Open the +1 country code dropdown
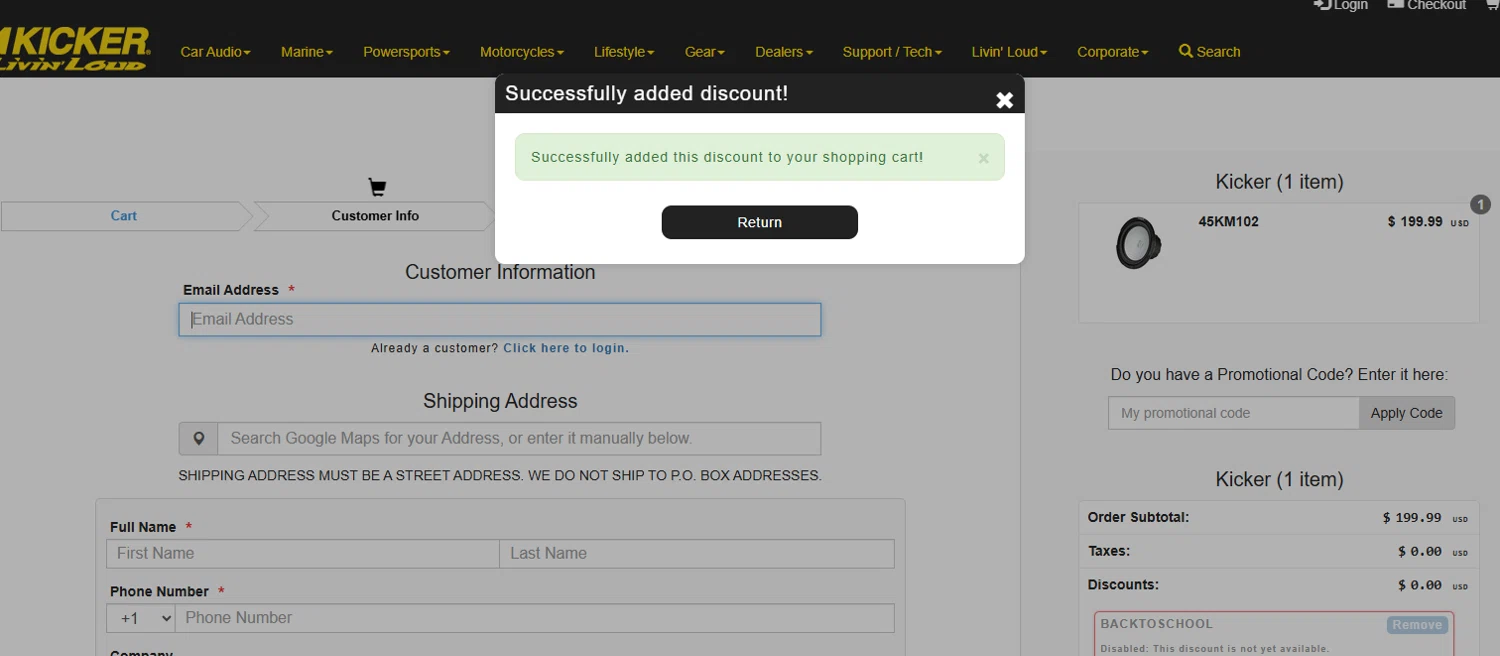Screen dimensions: 1500x656 [x=141, y=618]
